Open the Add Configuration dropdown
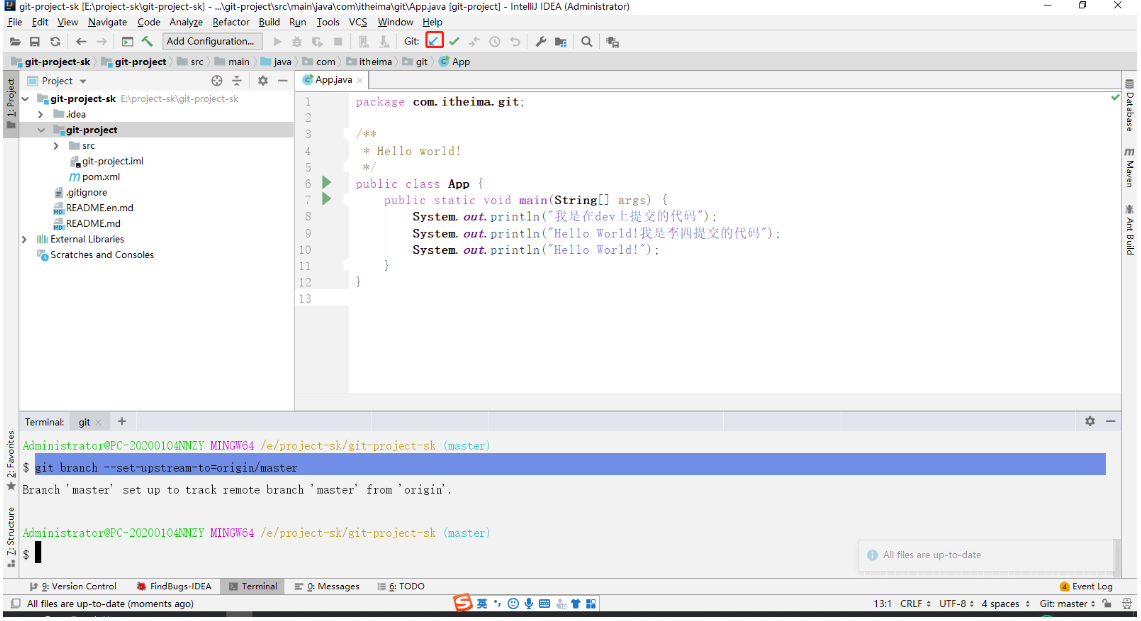Image resolution: width=1141 pixels, height=621 pixels. (x=210, y=41)
